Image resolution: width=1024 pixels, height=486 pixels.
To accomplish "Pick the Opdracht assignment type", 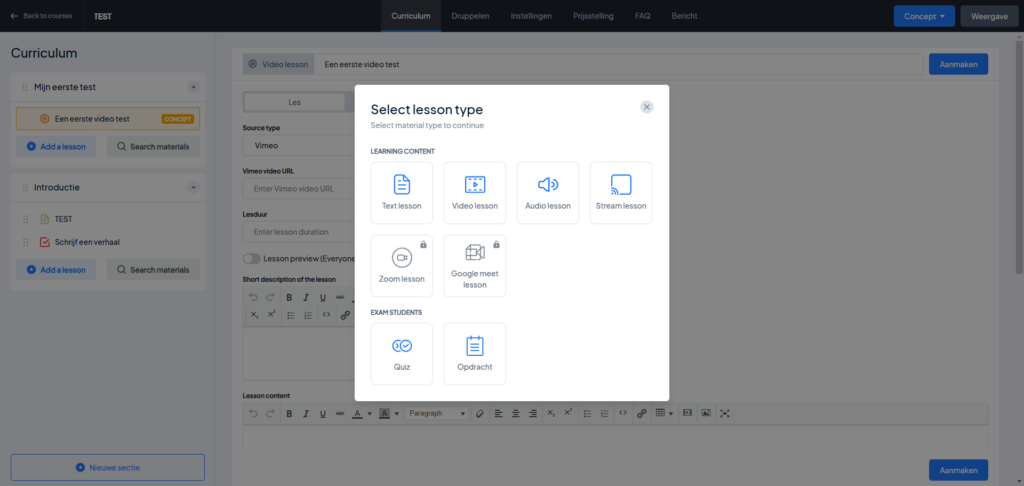I will pyautogui.click(x=475, y=354).
